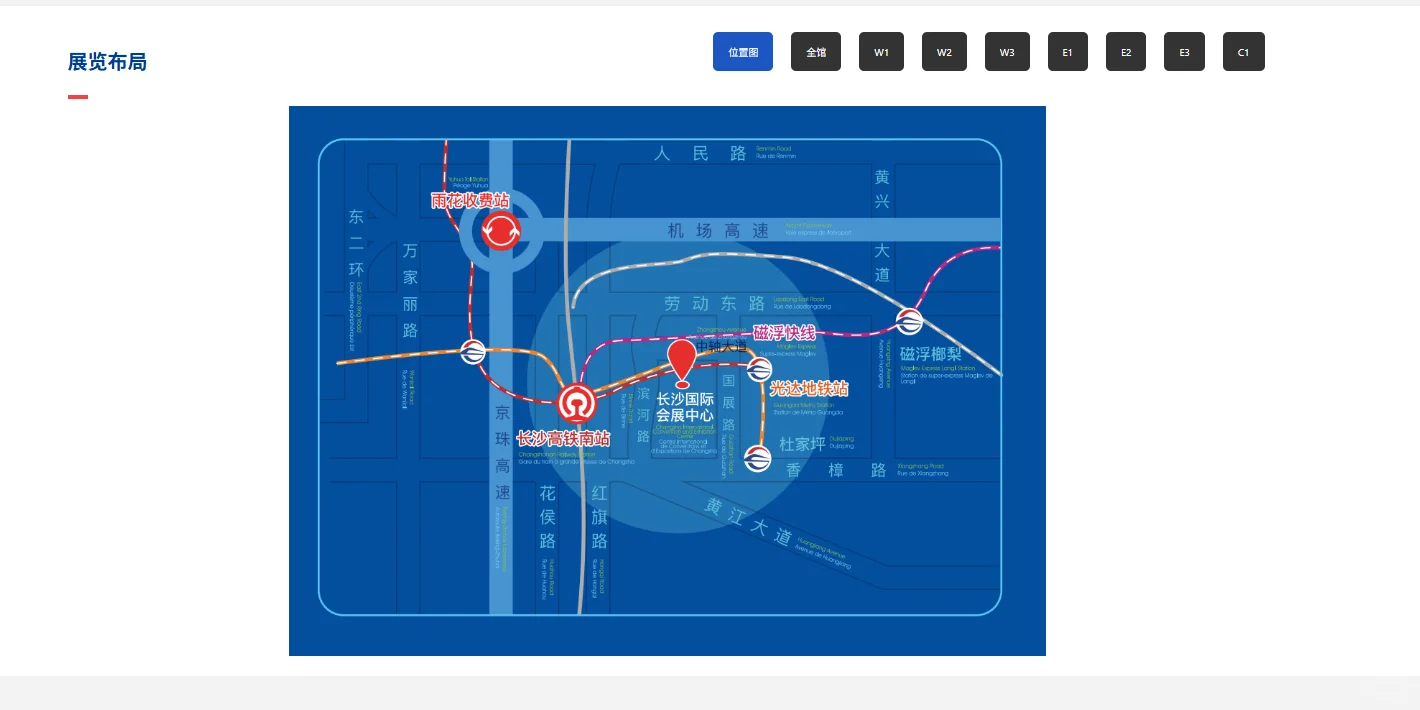Open the C1 hall tab
Screen dimensions: 1420x710
point(1244,52)
